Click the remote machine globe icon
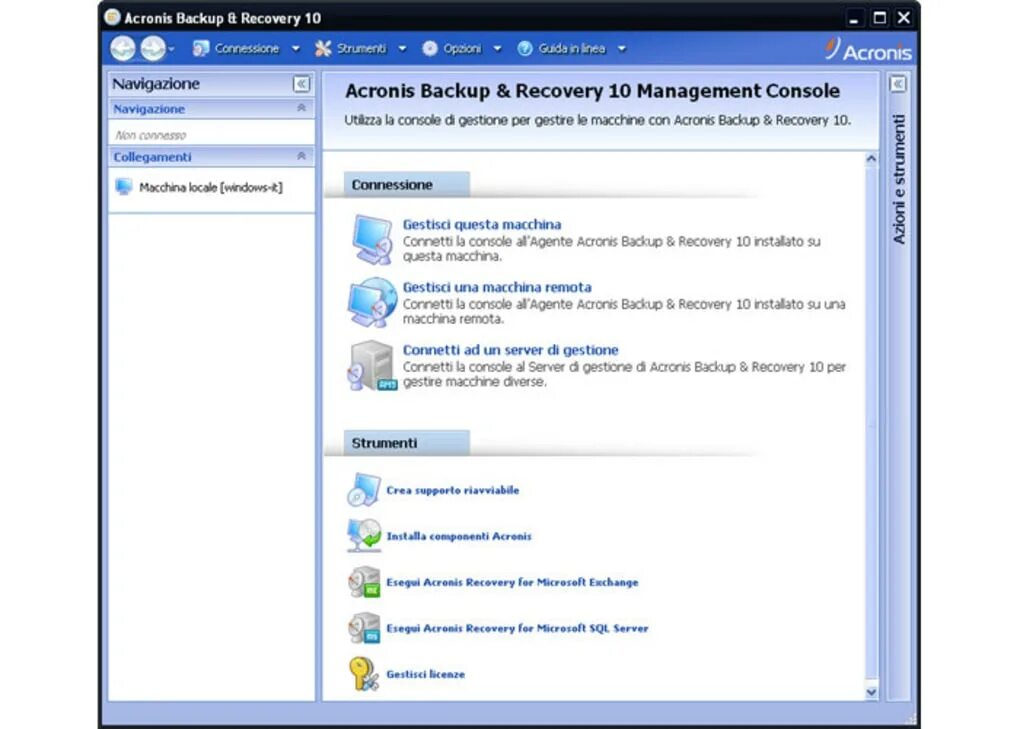Screen dimensions: 1020x729 tap(372, 302)
